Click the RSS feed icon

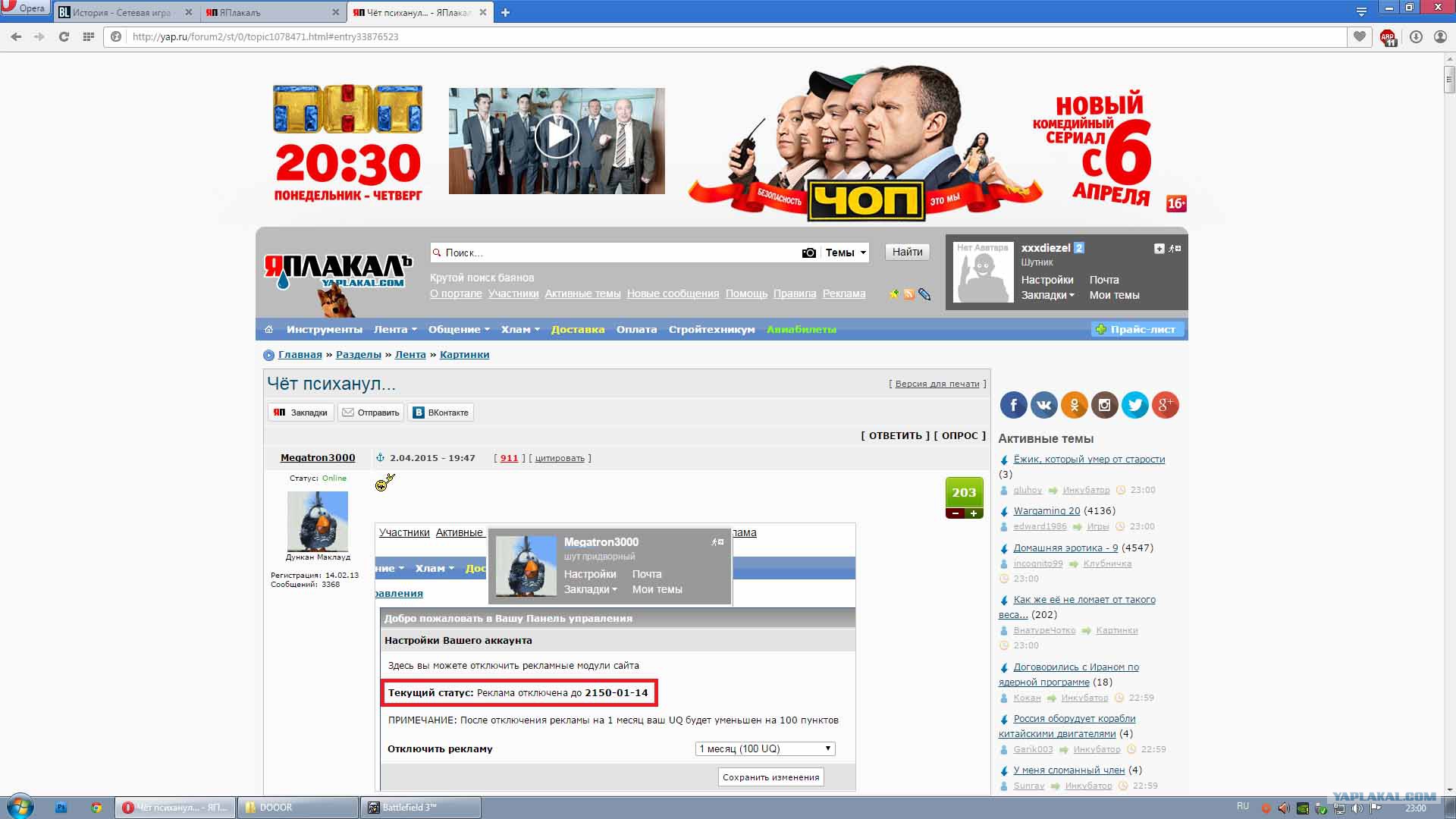point(909,294)
